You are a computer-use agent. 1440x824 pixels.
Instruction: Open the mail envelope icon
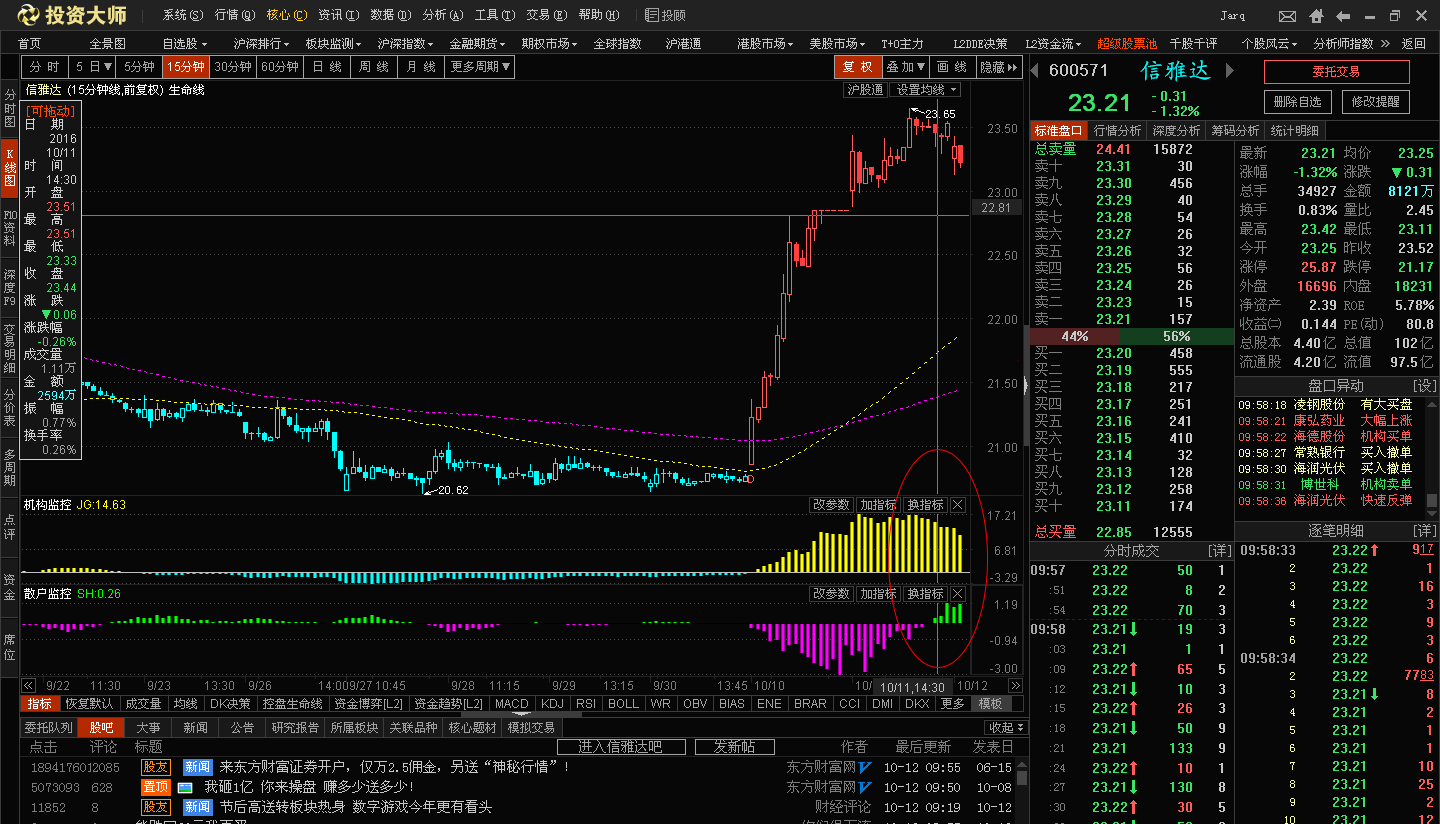coord(1287,16)
